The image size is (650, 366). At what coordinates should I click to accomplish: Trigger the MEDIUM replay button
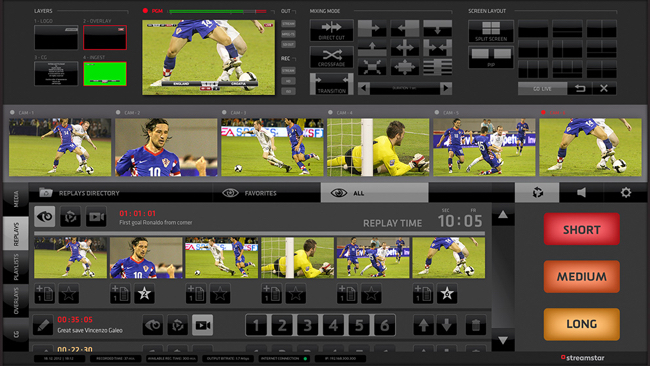coord(582,276)
